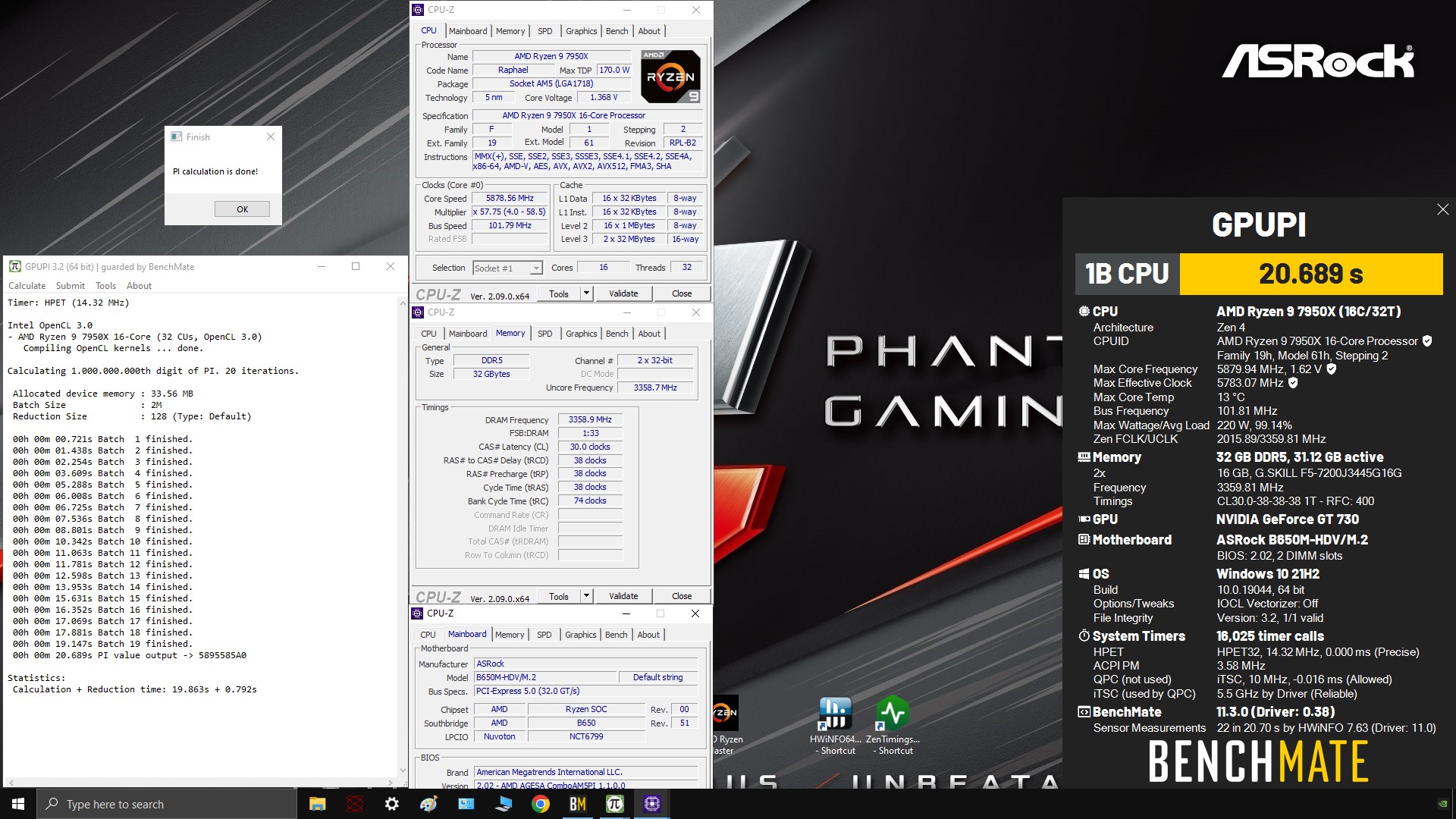
Task: Open the Calculate menu in GPUPI
Action: coord(27,286)
